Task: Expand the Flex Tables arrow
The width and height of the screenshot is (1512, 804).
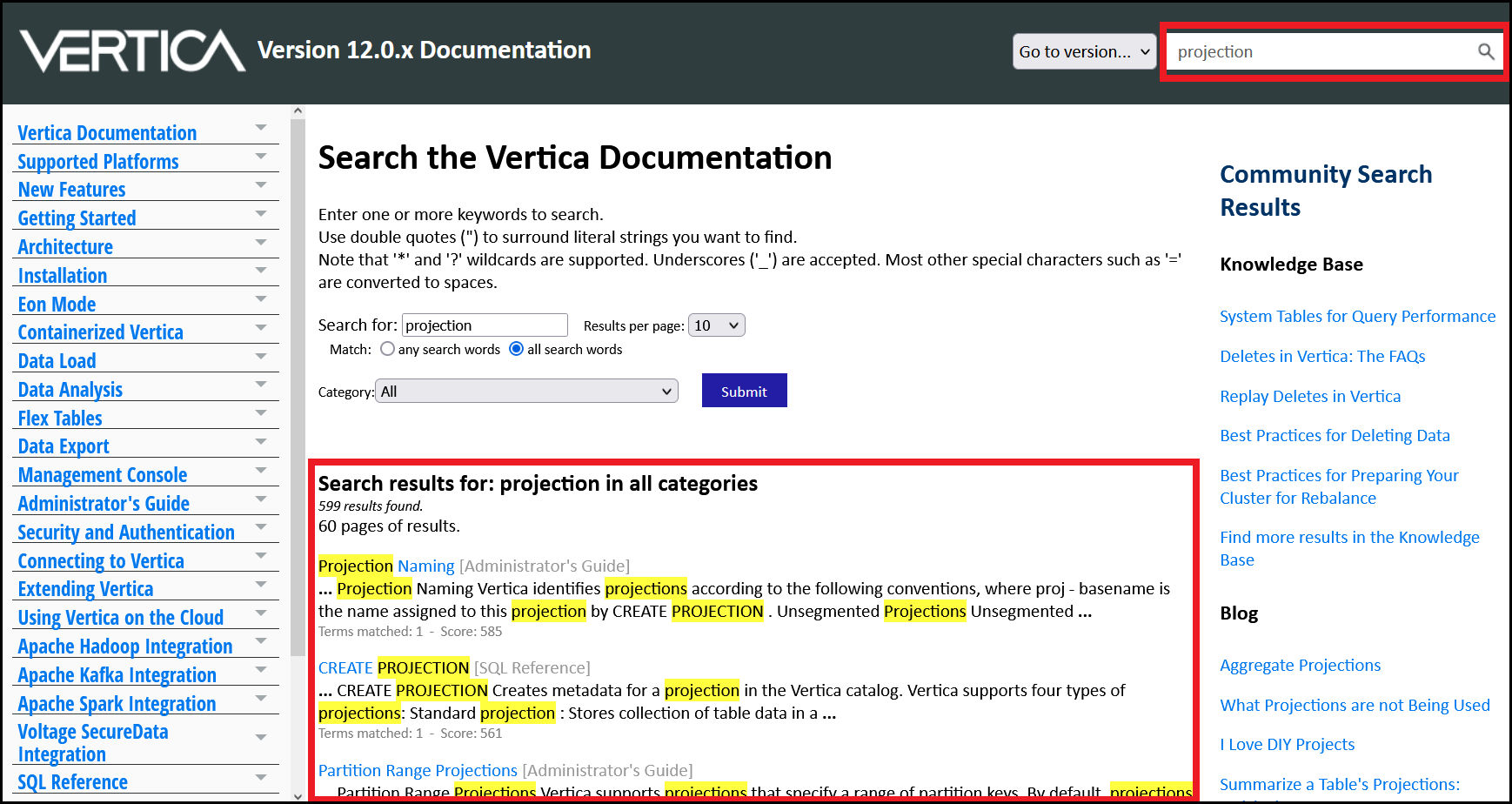Action: pyautogui.click(x=260, y=413)
